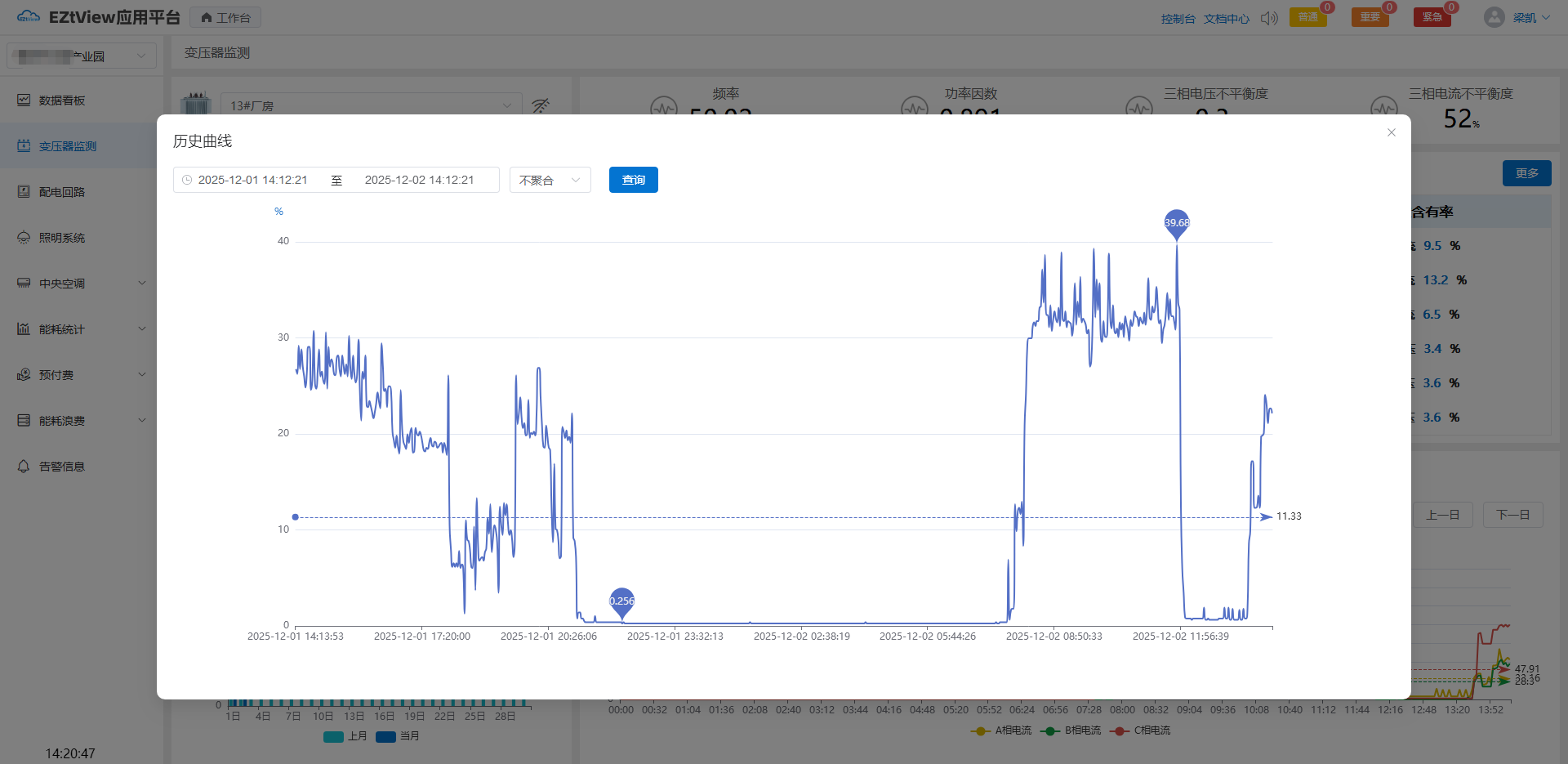Click the user avatar icon
The height and width of the screenshot is (764, 1568).
click(x=1494, y=17)
